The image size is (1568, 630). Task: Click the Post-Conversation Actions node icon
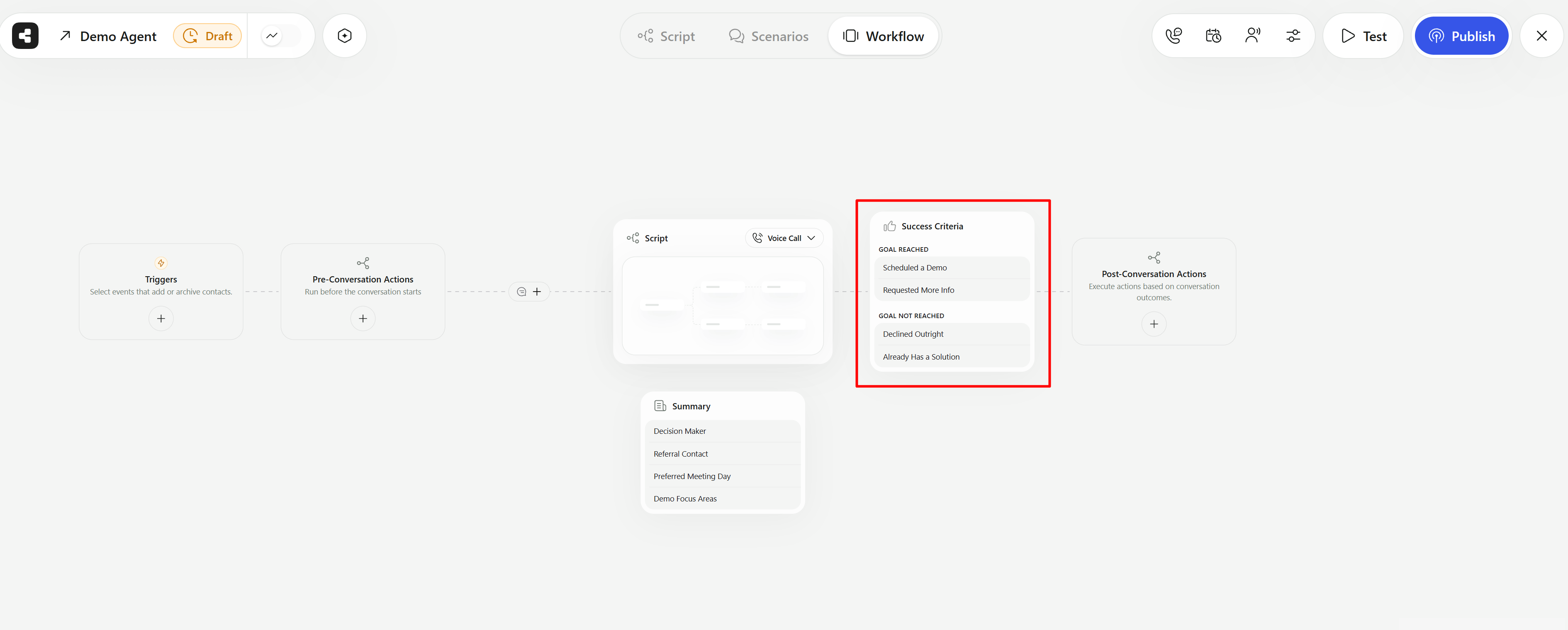(1154, 258)
